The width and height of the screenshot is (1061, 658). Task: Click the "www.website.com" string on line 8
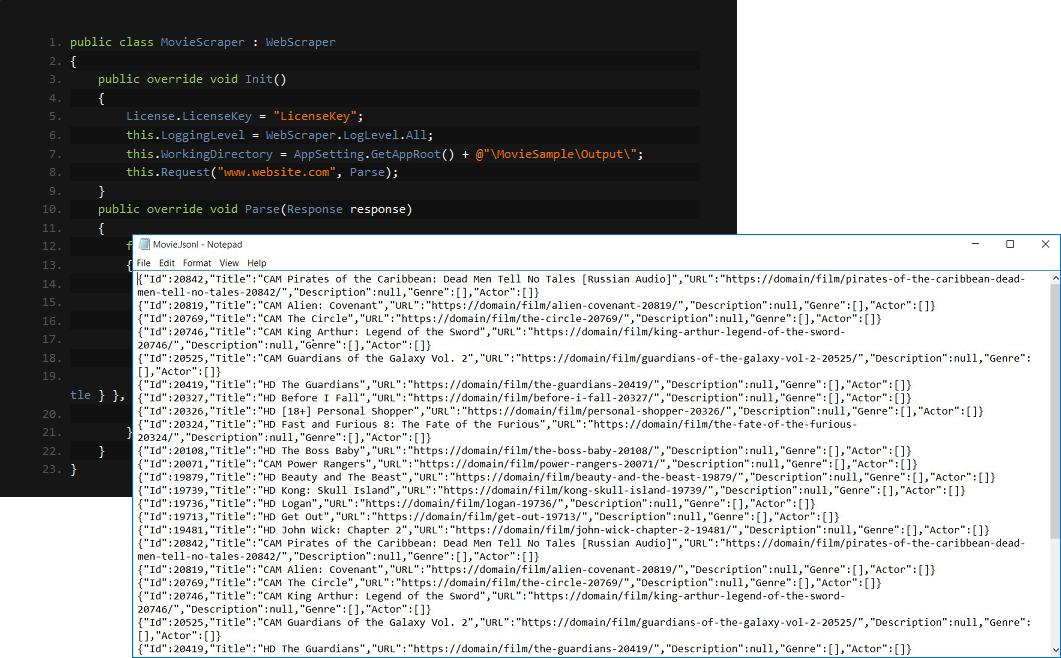click(276, 172)
